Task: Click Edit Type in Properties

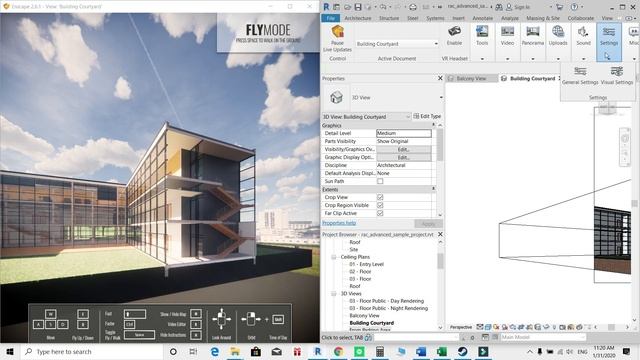Action: tap(427, 116)
